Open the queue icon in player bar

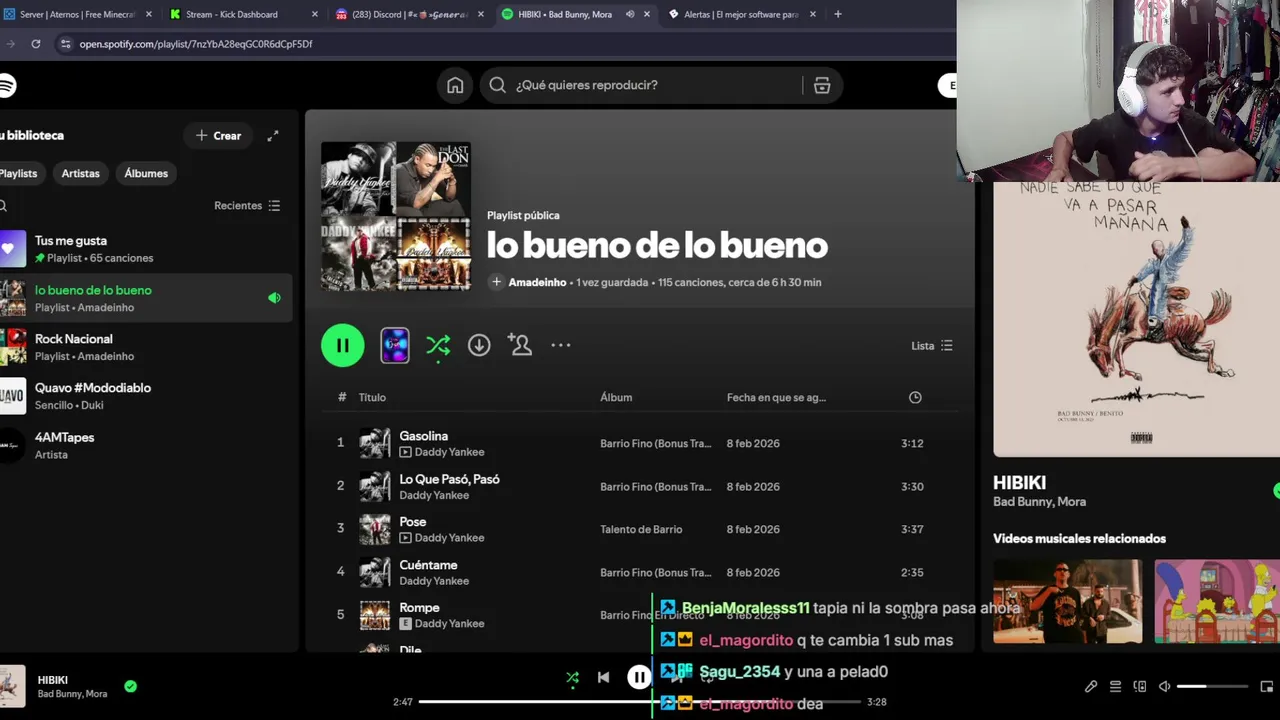(x=1115, y=686)
